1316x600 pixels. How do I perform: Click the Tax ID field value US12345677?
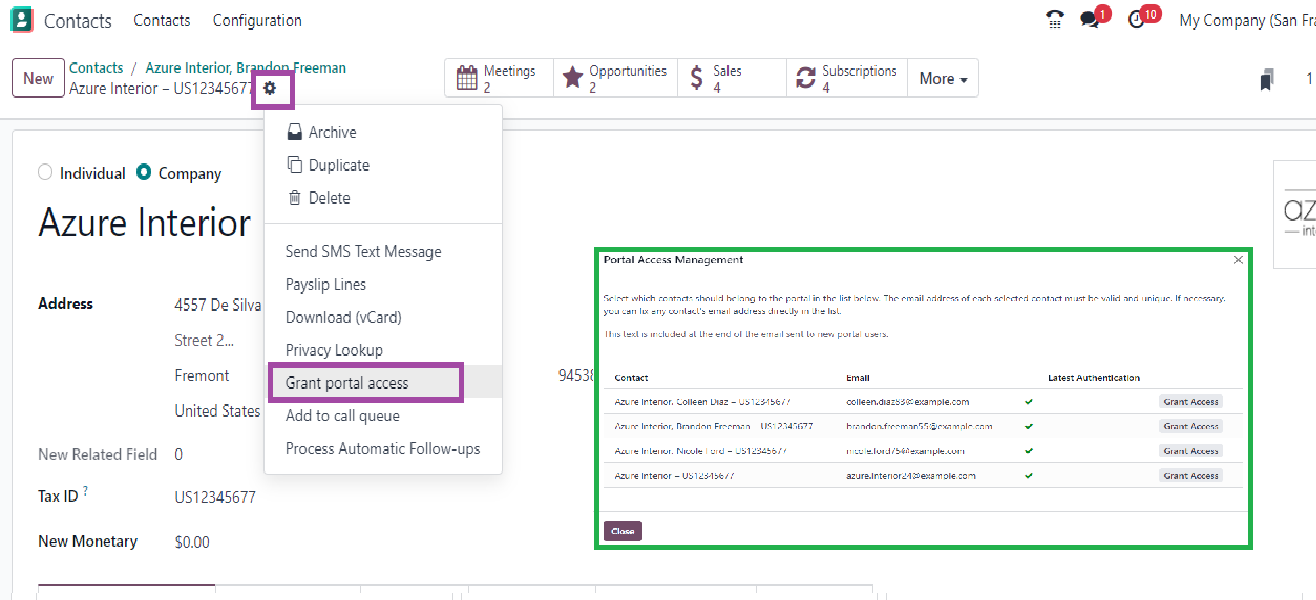pyautogui.click(x=214, y=497)
